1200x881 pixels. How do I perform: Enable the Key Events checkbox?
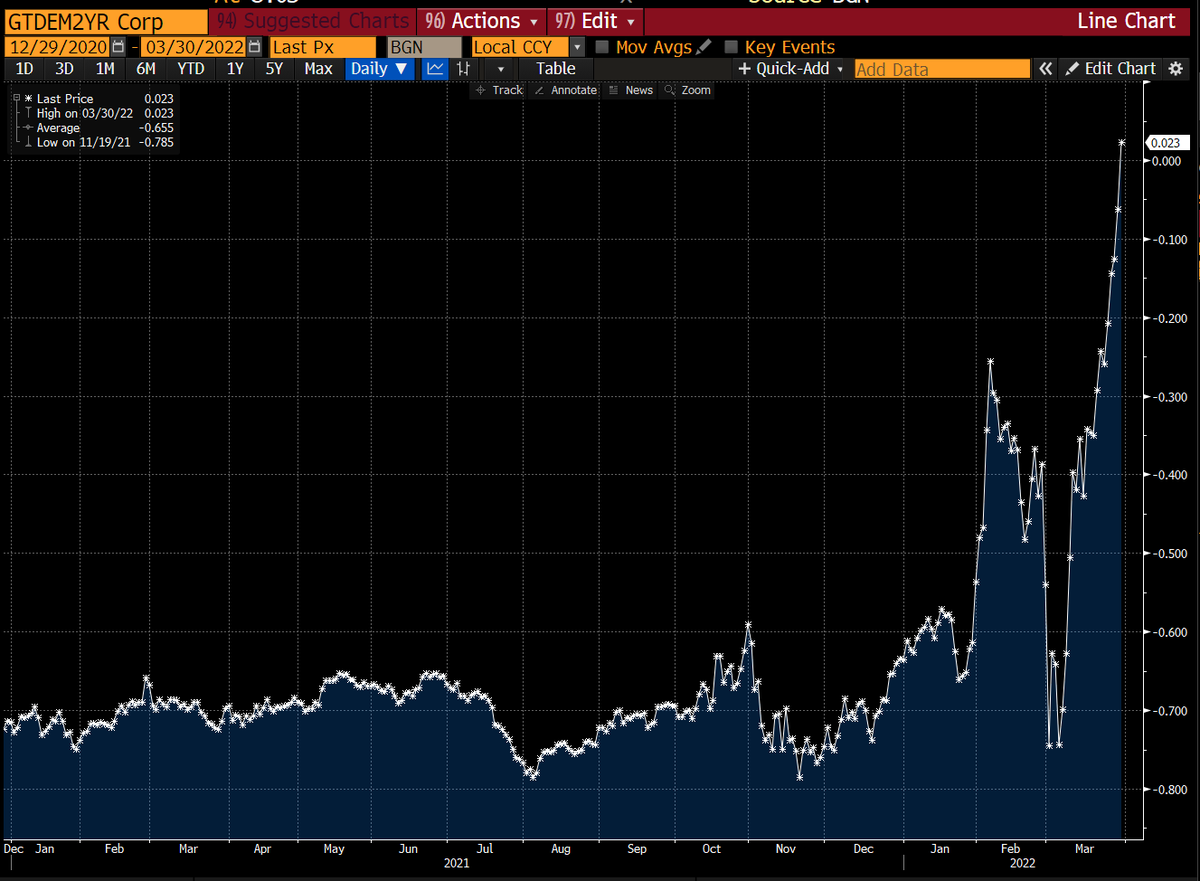(731, 47)
